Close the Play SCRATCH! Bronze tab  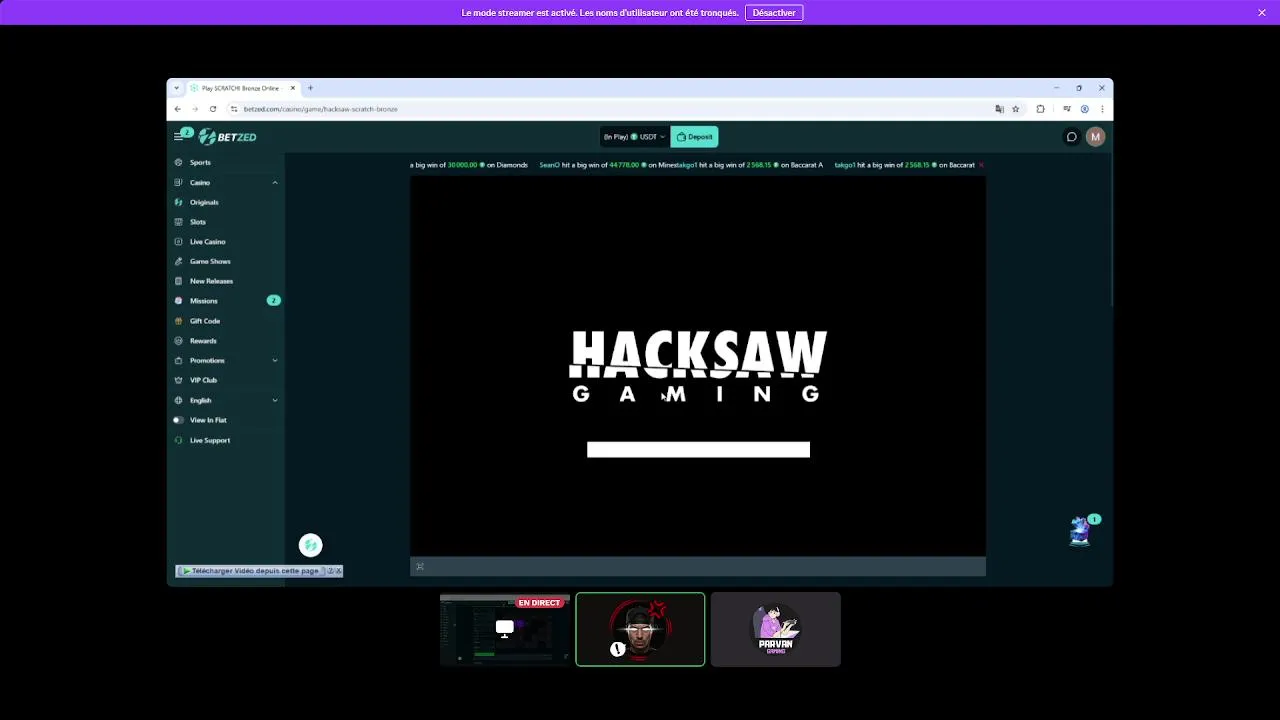click(x=293, y=88)
